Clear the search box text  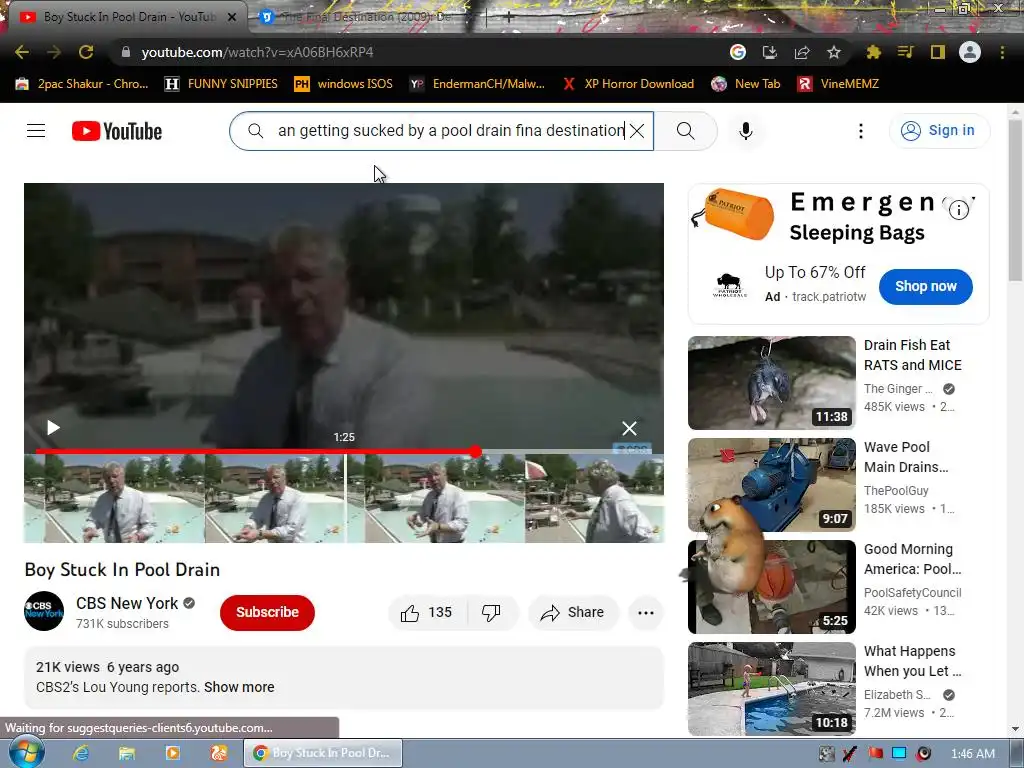coord(637,131)
